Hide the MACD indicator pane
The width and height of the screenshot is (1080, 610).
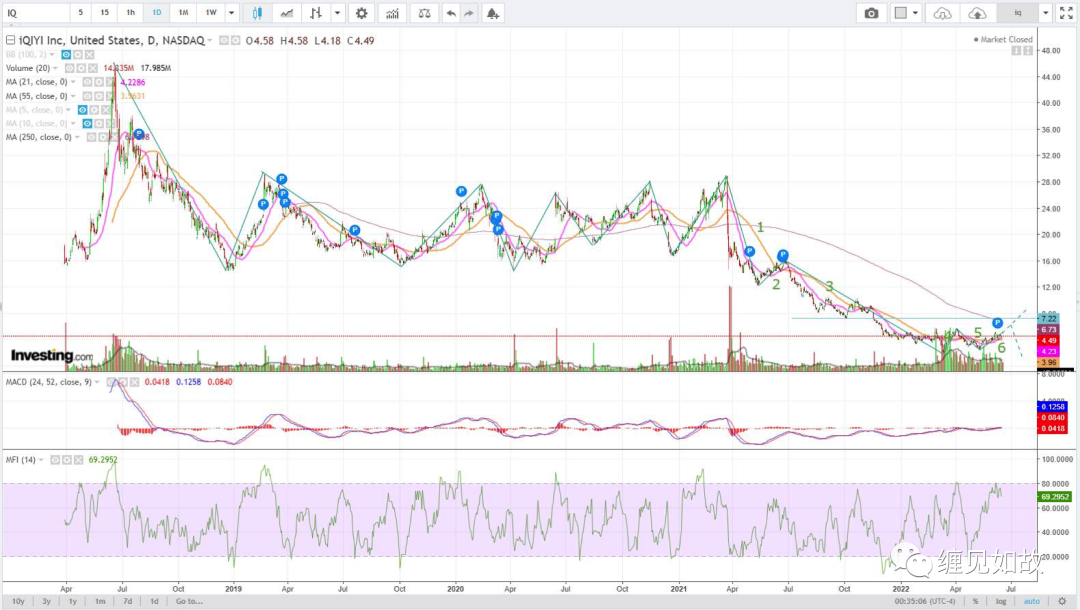click(111, 382)
